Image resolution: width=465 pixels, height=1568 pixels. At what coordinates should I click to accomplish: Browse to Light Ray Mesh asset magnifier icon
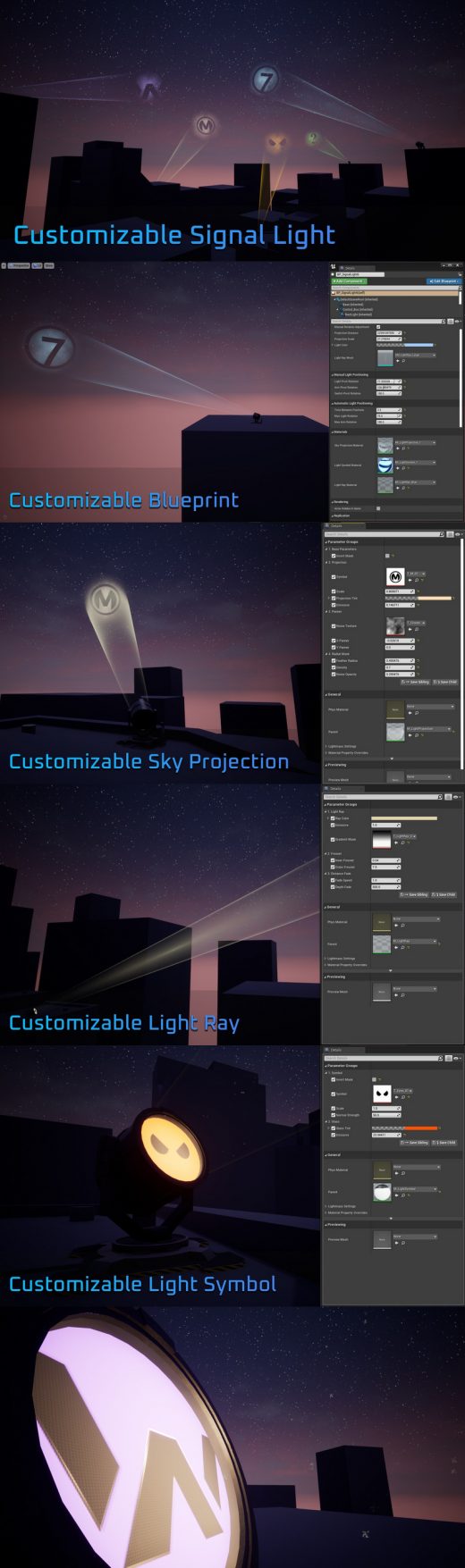pos(403,361)
